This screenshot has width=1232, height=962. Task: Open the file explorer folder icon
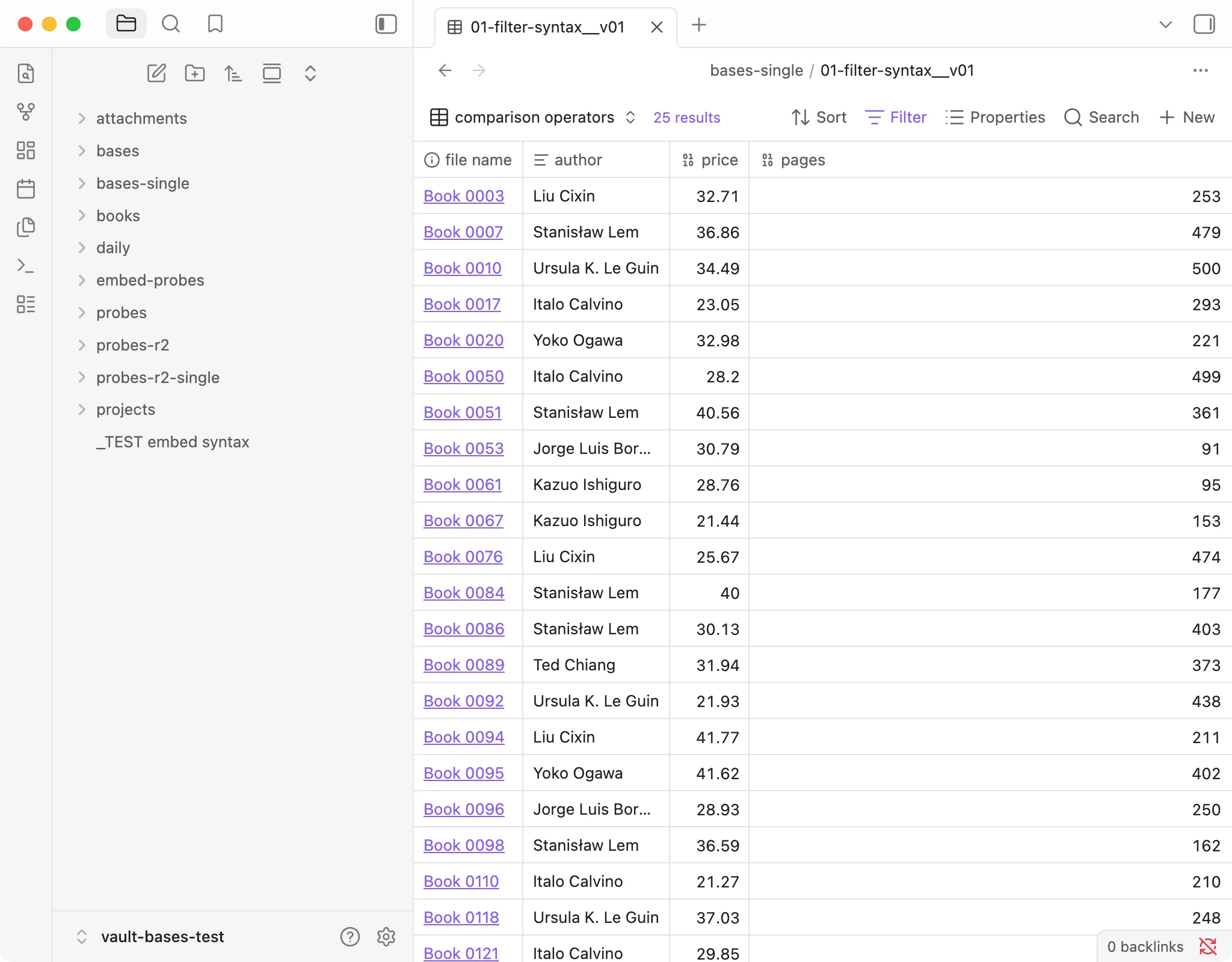(126, 24)
